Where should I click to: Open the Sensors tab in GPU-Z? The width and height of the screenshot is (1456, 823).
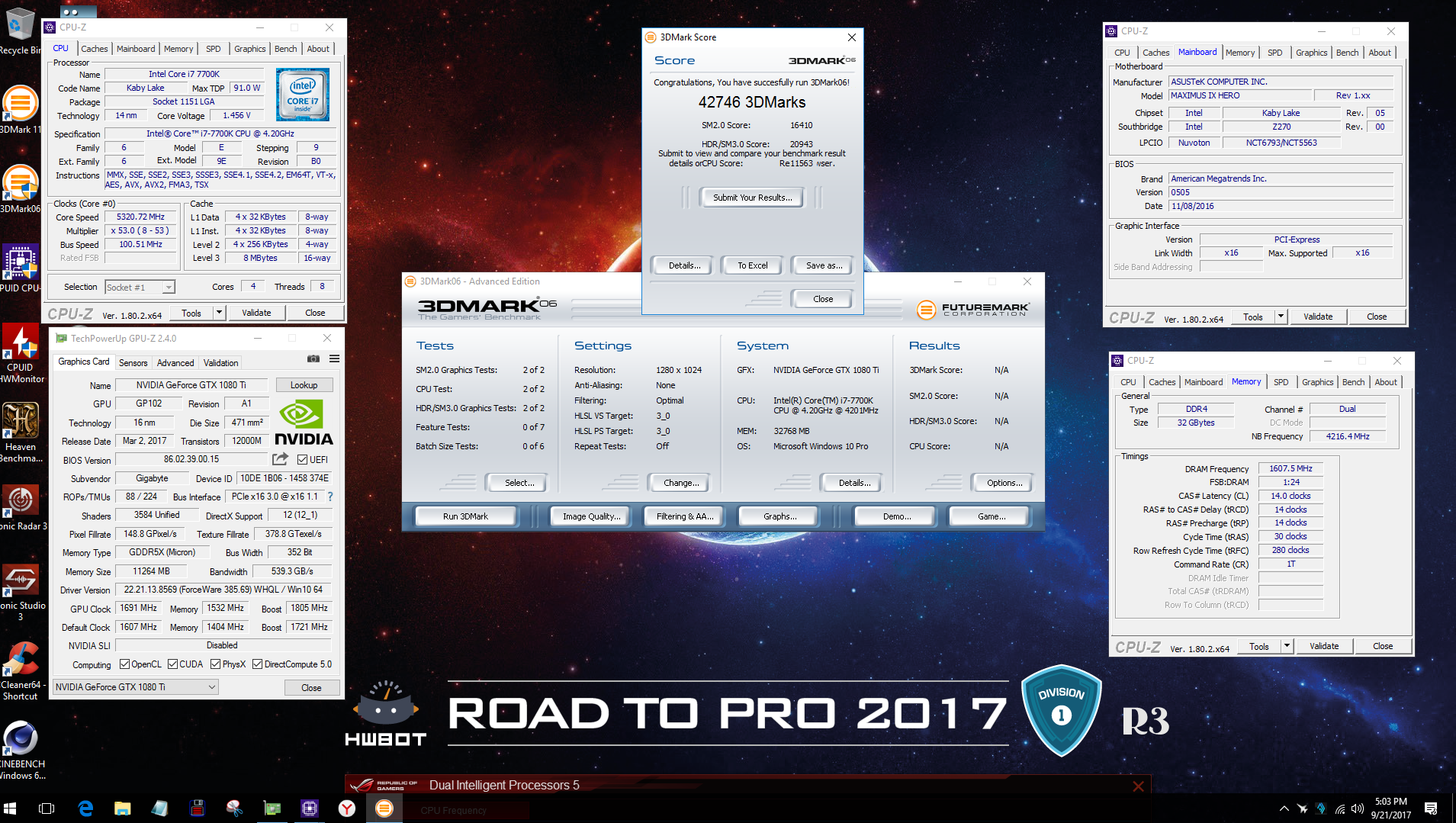[133, 363]
